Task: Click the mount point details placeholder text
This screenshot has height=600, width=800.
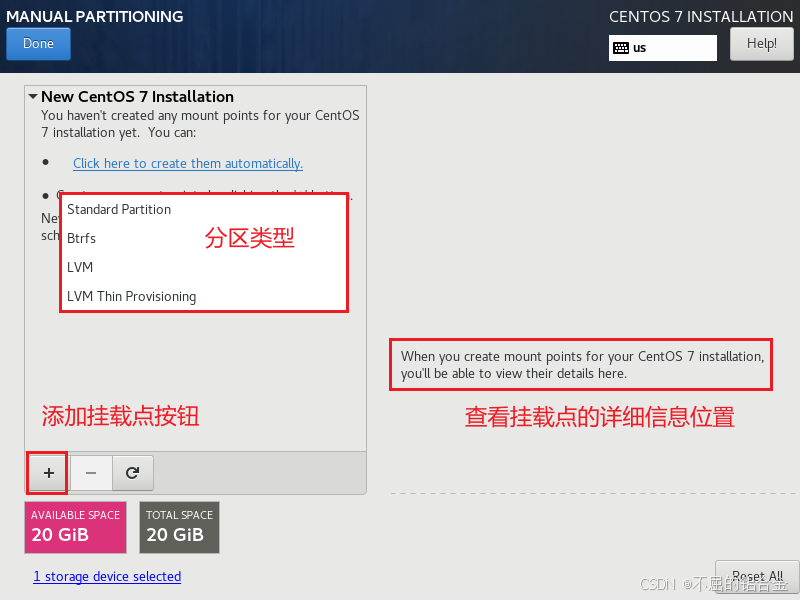Action: 582,365
